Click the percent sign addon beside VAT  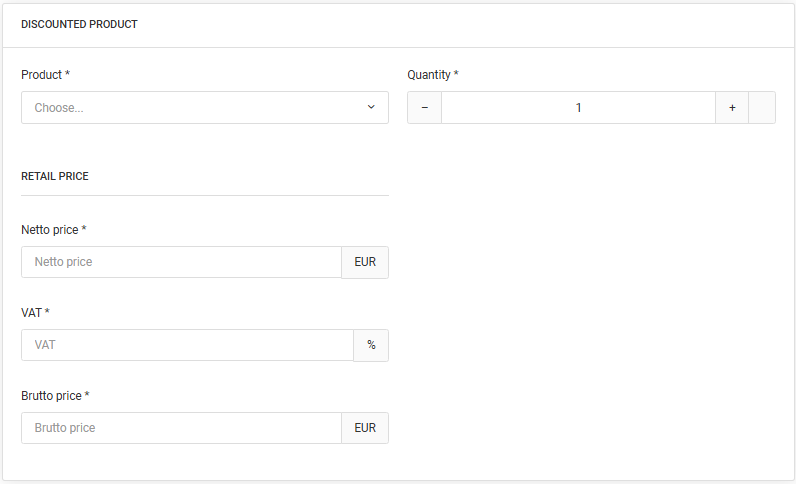click(x=371, y=345)
